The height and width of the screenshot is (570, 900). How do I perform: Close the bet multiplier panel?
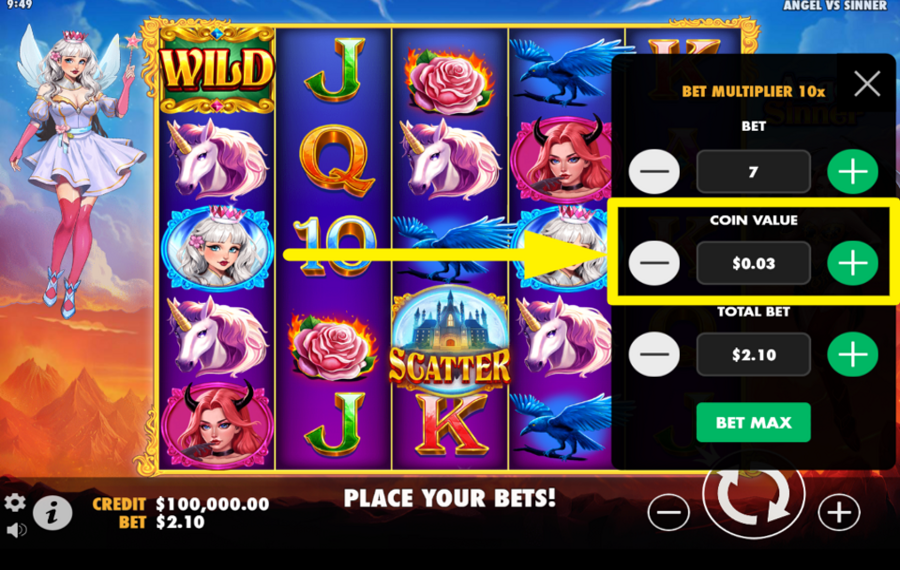pos(867,84)
